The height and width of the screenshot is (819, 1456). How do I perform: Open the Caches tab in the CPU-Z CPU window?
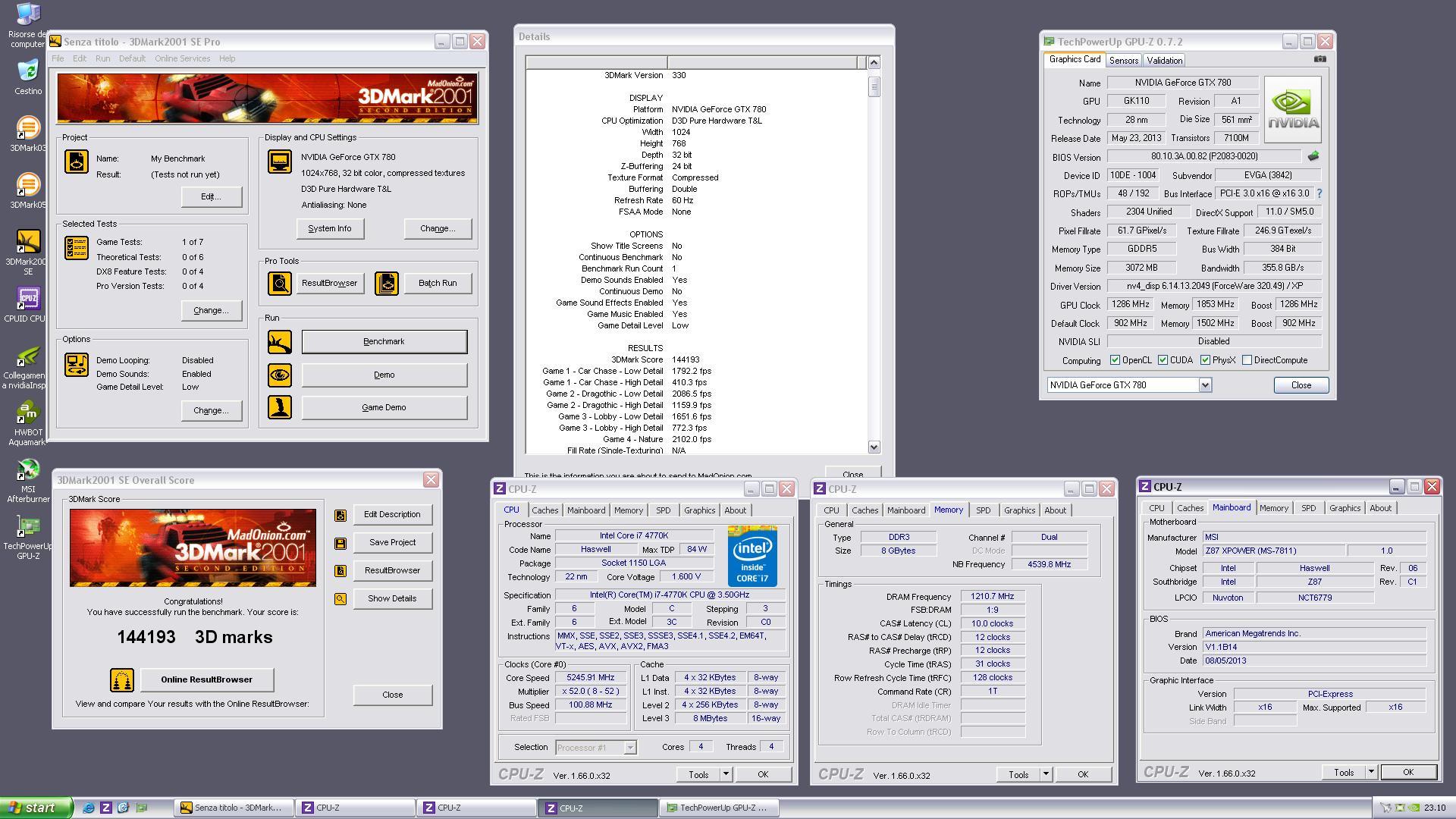click(x=544, y=510)
